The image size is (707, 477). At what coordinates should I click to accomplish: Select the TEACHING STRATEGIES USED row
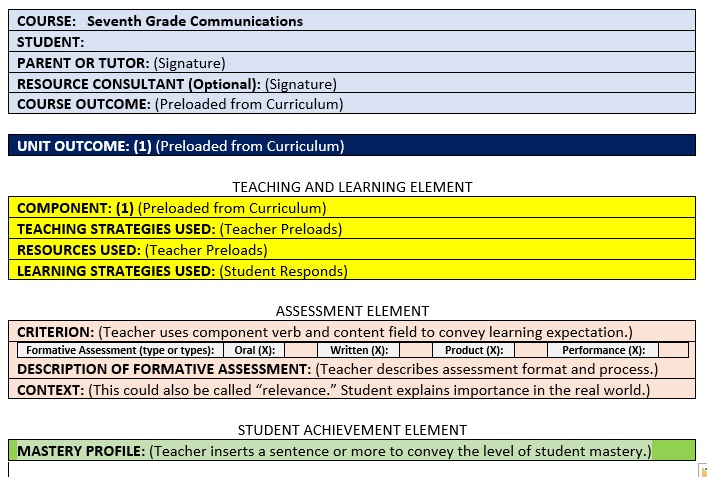[x=350, y=229]
